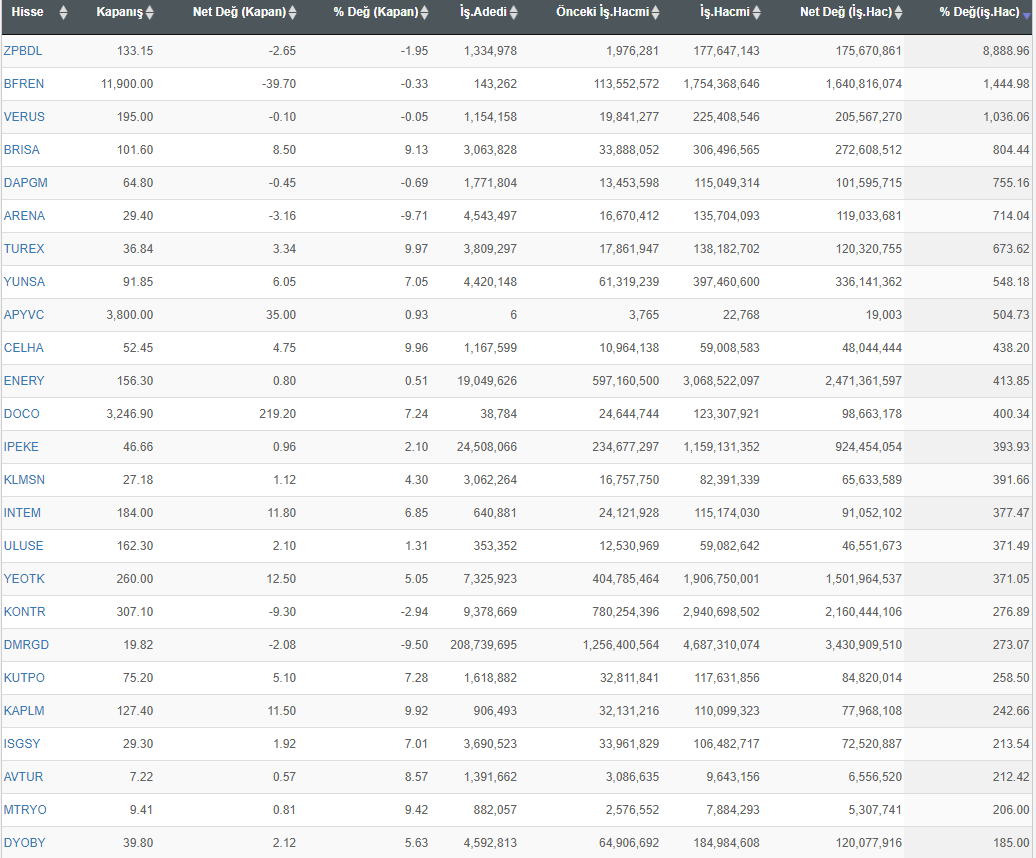
Task: Open the MTRYO stock link
Action: click(24, 810)
